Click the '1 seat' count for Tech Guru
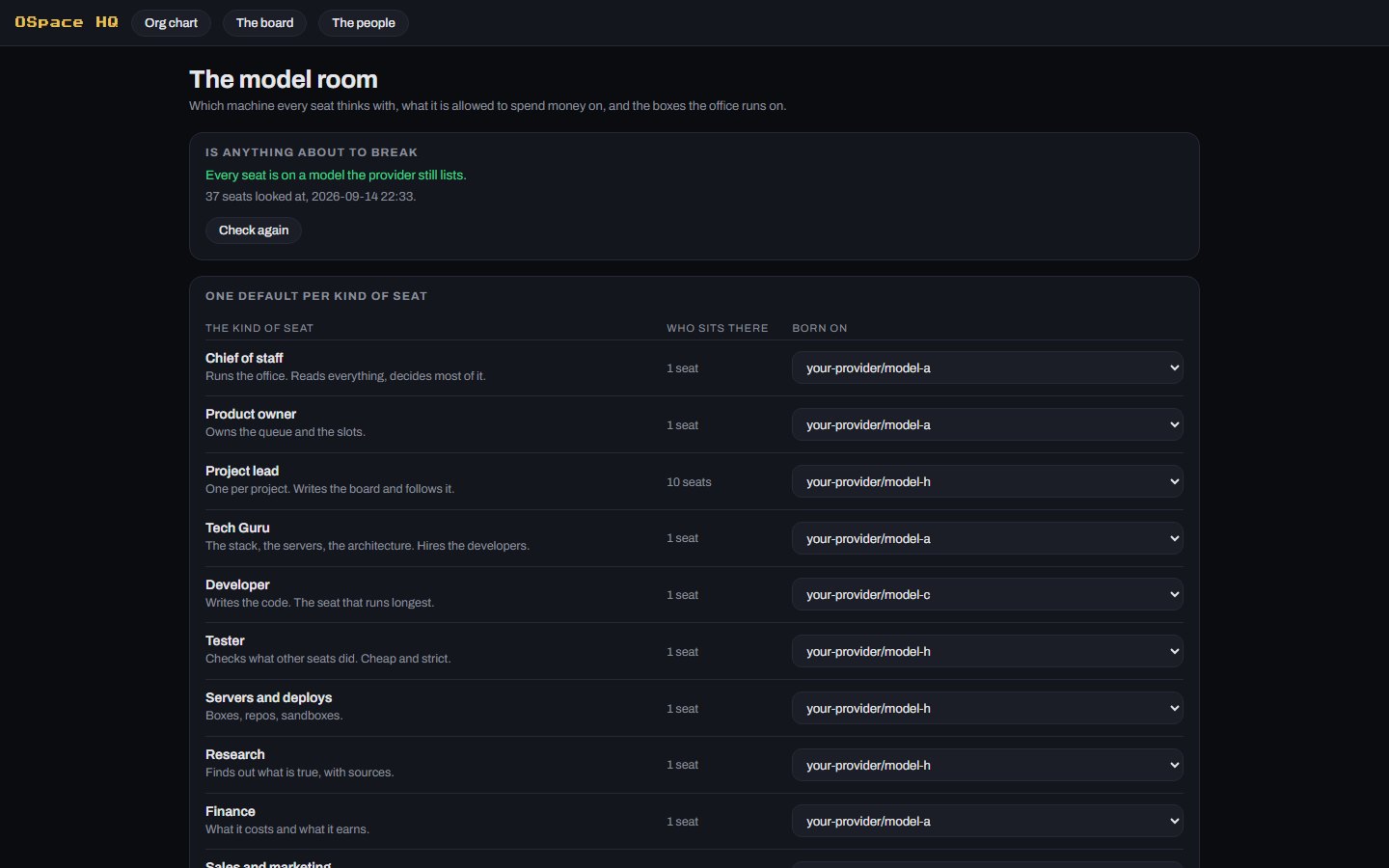The image size is (1389, 868). [x=682, y=539]
